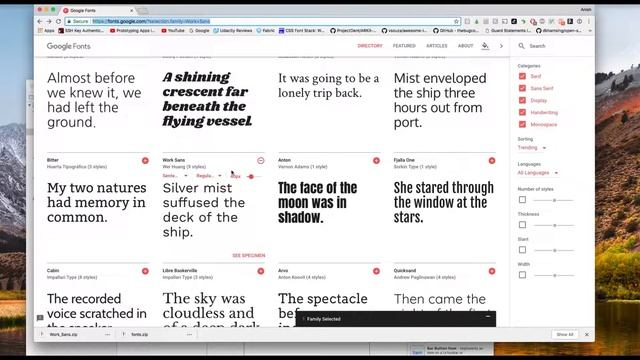Open the All Languages dropdown
Image resolution: width=640 pixels, height=360 pixels.
click(538, 173)
